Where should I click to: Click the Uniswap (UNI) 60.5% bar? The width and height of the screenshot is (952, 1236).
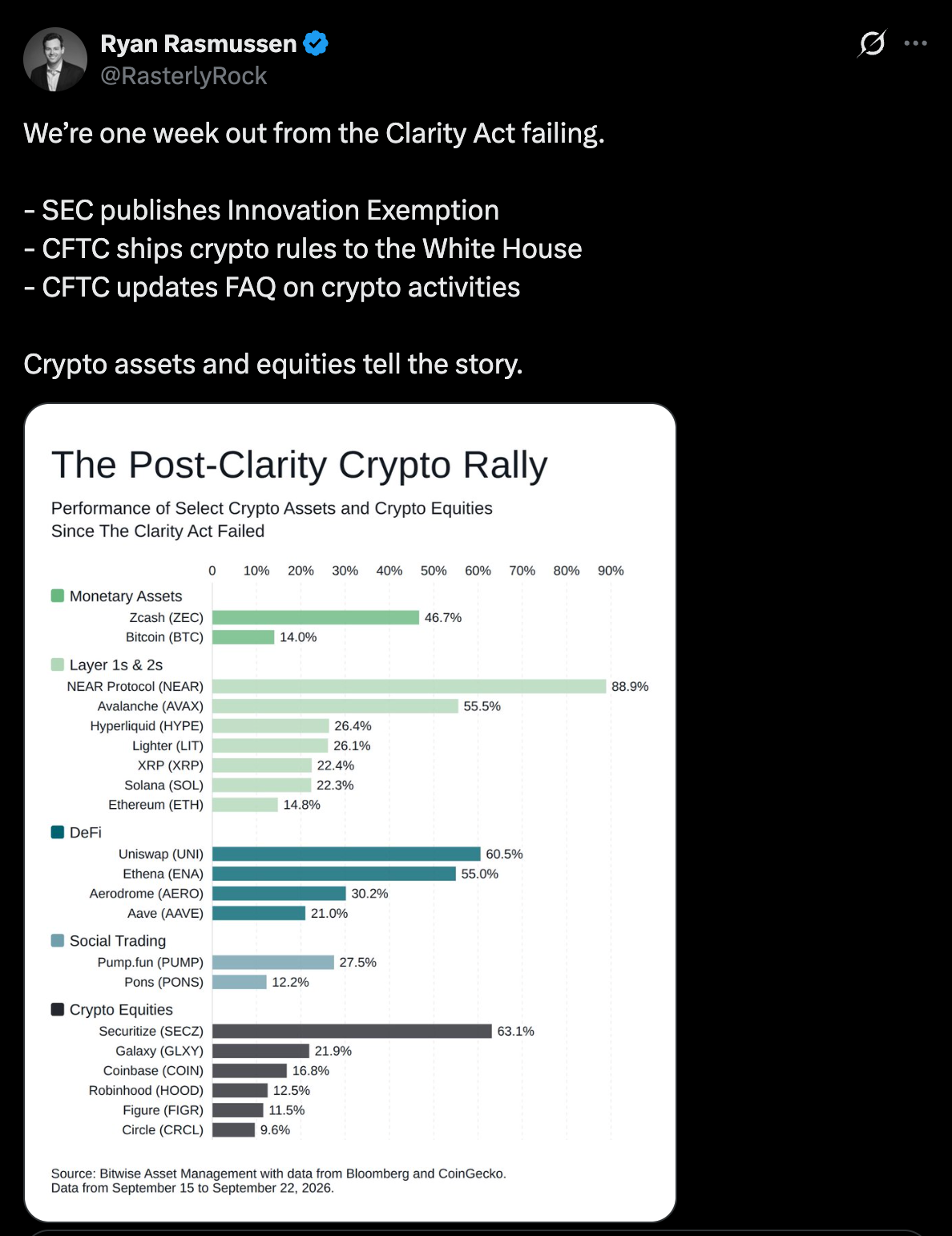tap(346, 854)
